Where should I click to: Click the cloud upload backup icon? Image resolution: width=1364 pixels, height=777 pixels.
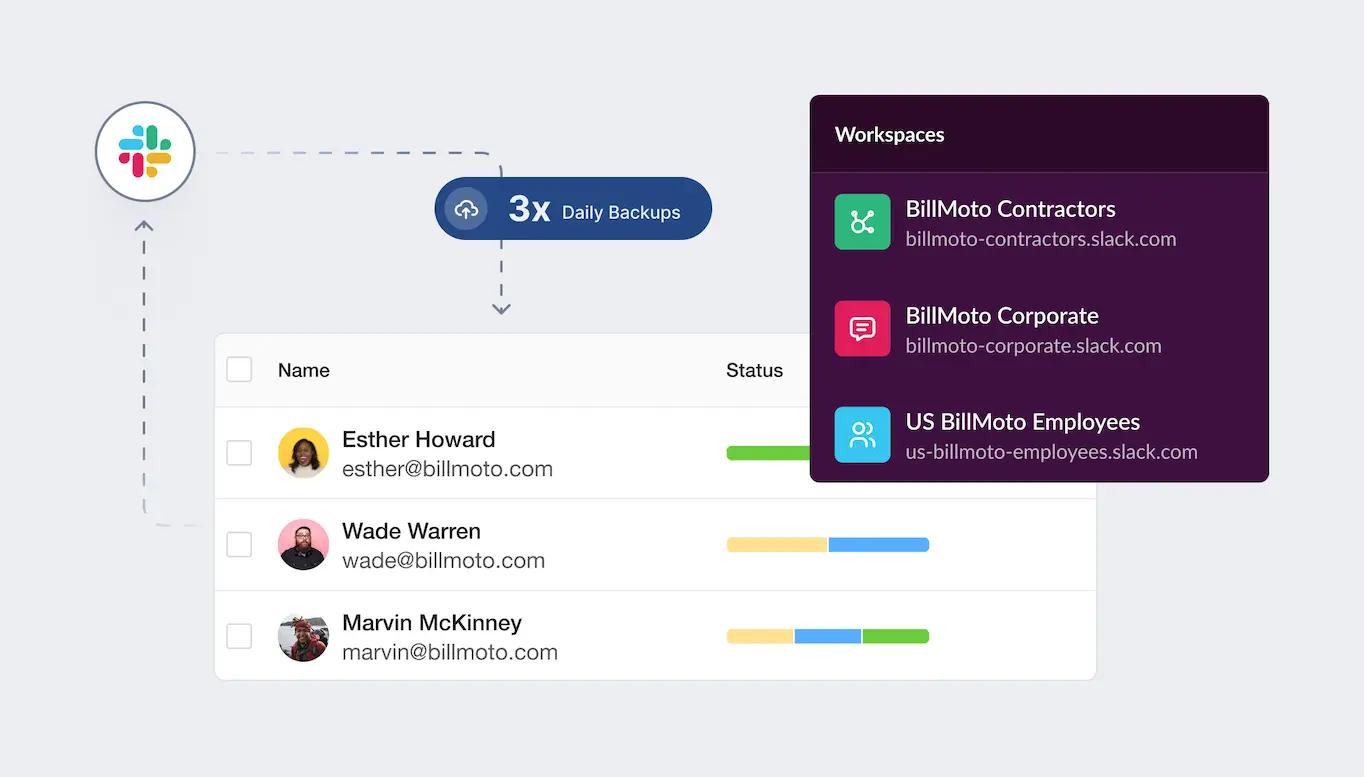click(466, 209)
